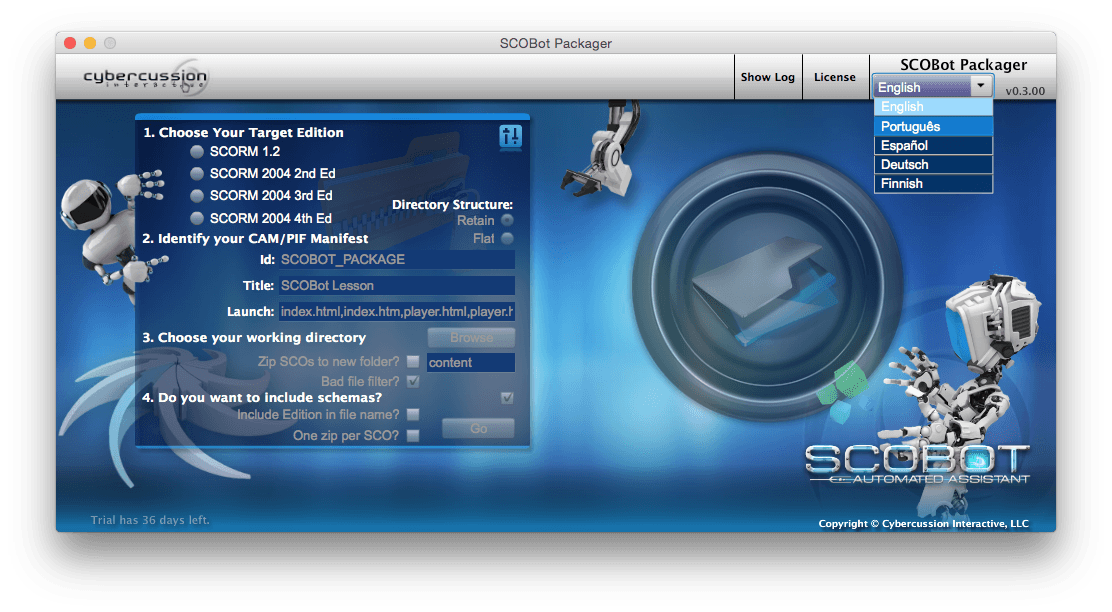Viewport: 1112px width, 612px height.
Task: Click the blue package info icon
Action: [510, 134]
